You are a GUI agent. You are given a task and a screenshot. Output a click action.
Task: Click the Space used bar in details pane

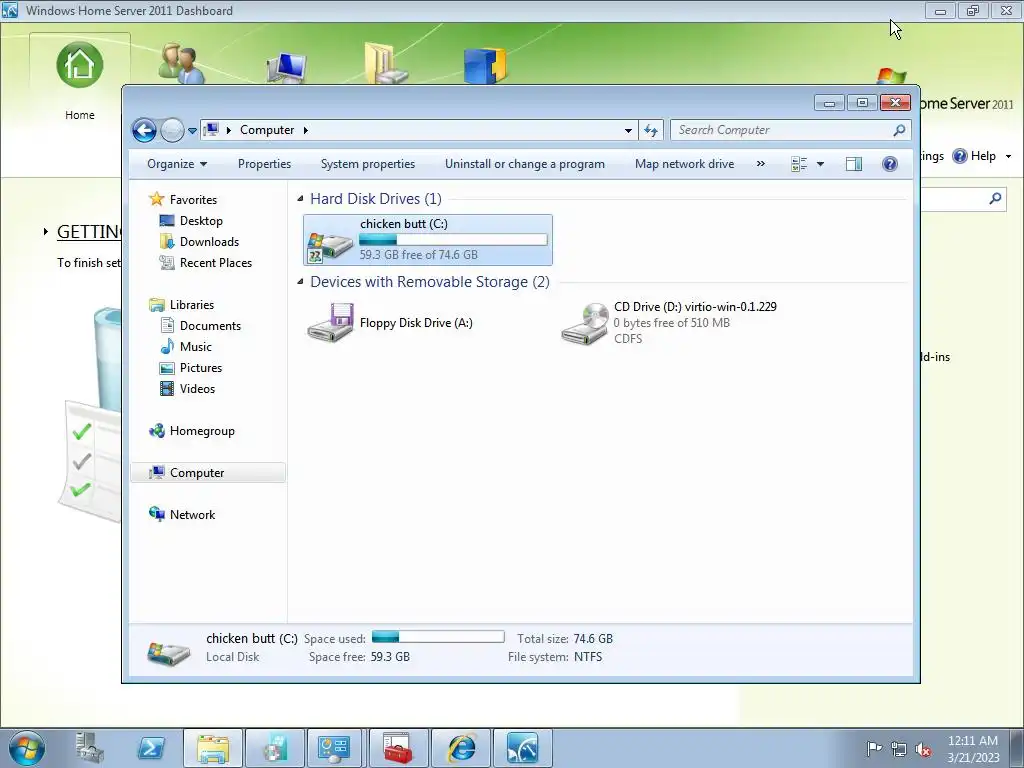click(438, 637)
